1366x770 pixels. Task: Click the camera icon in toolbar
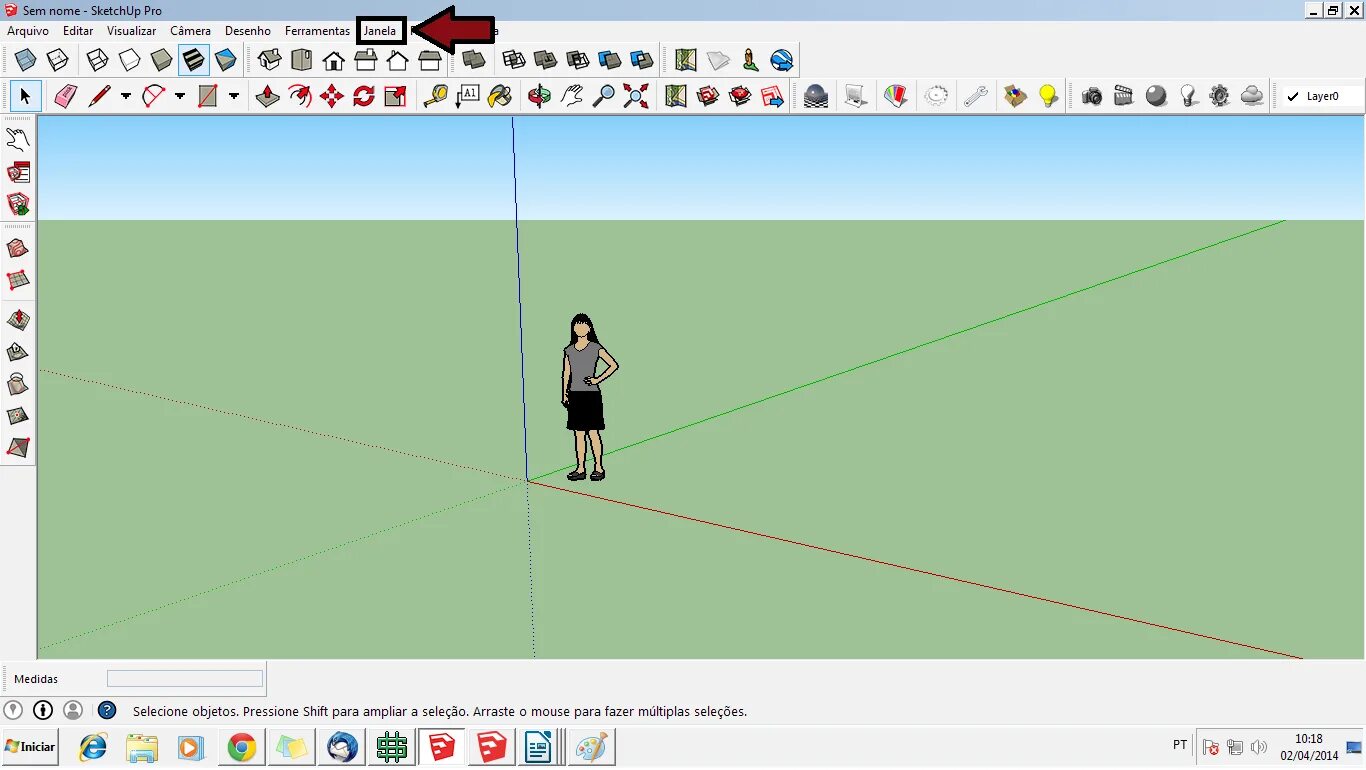tap(1092, 96)
